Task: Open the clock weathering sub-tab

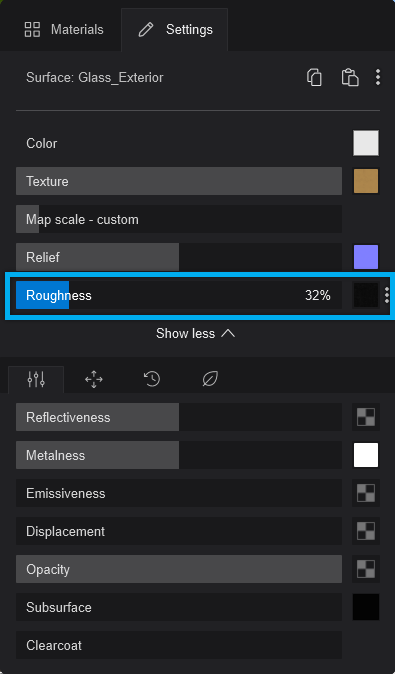Action: (x=152, y=379)
